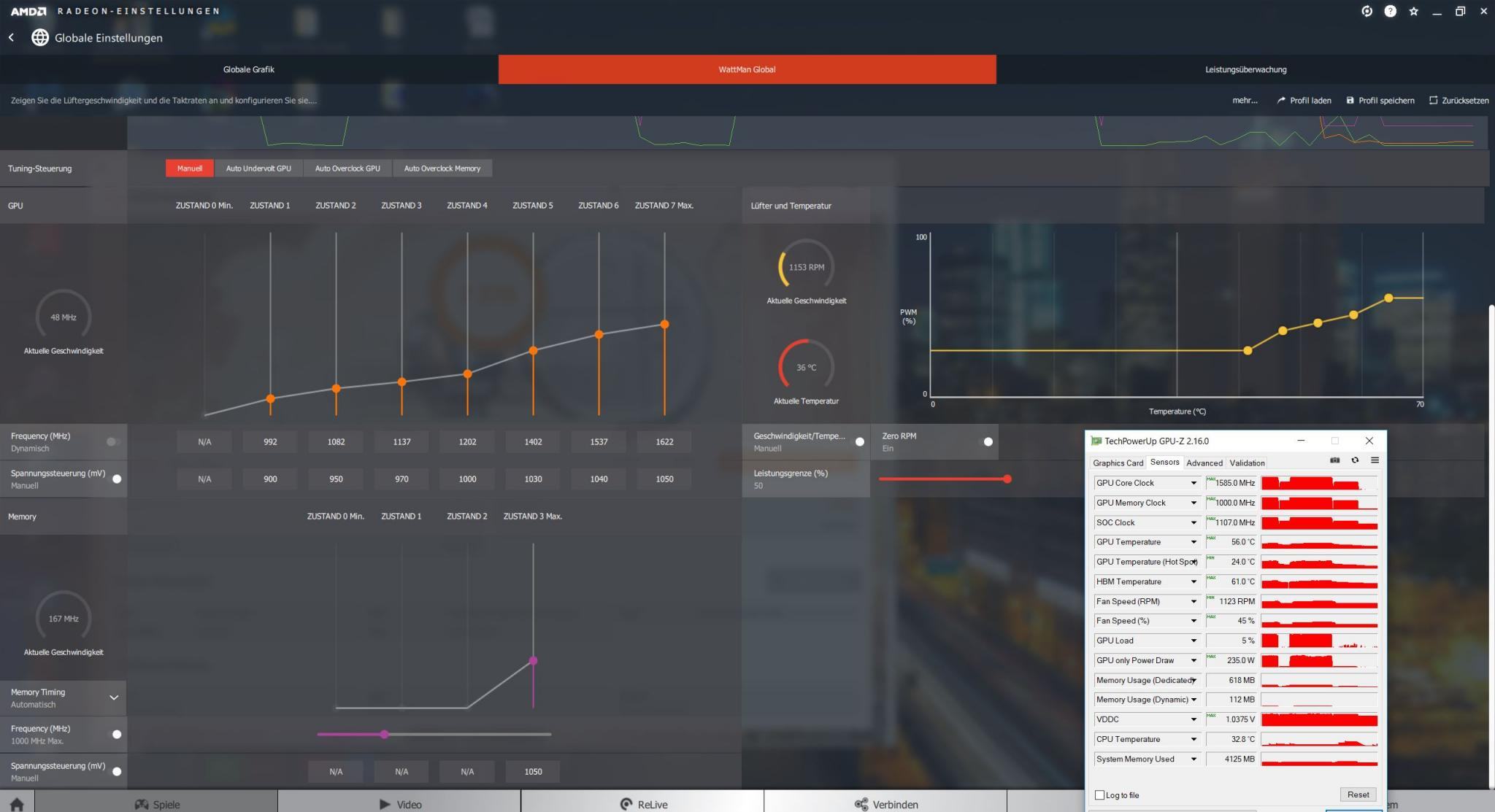Select Auto Undervolt GPU tuning mode
Screen dimensions: 1495x812
pos(258,169)
